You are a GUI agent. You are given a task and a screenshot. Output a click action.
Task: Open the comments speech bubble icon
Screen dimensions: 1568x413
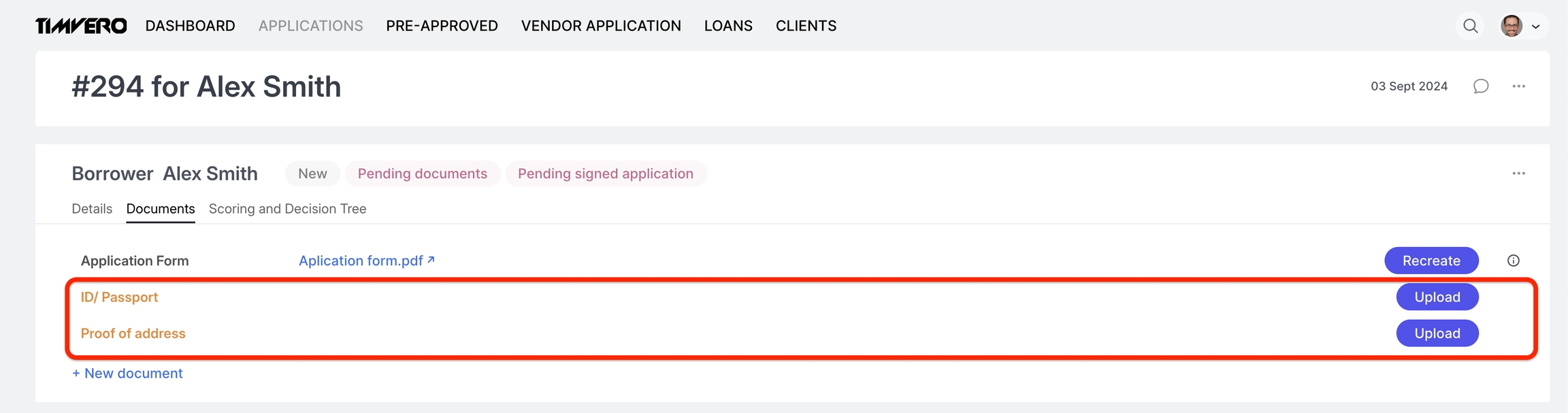point(1481,86)
